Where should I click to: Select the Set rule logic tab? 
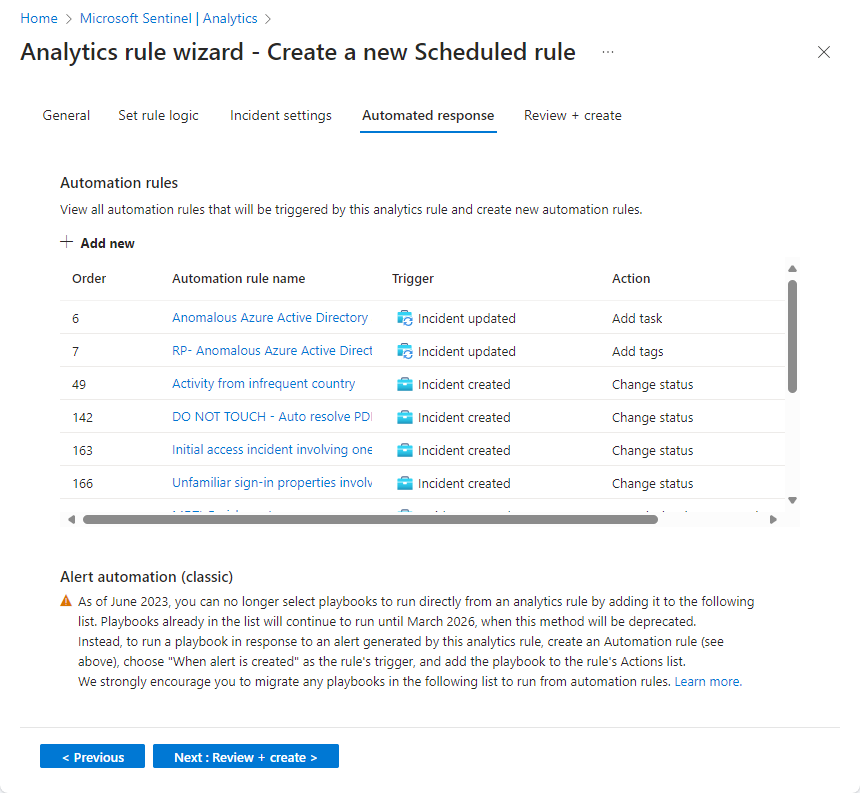pyautogui.click(x=158, y=115)
